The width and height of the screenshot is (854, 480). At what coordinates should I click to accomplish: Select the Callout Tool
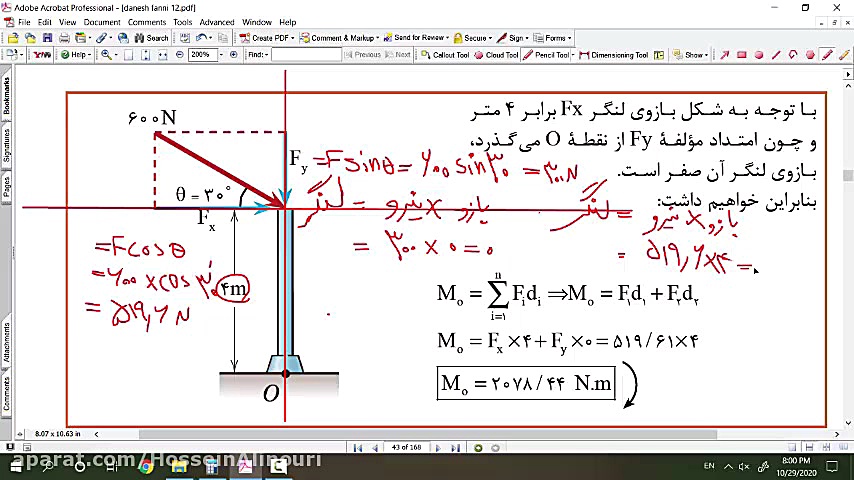[x=445, y=55]
